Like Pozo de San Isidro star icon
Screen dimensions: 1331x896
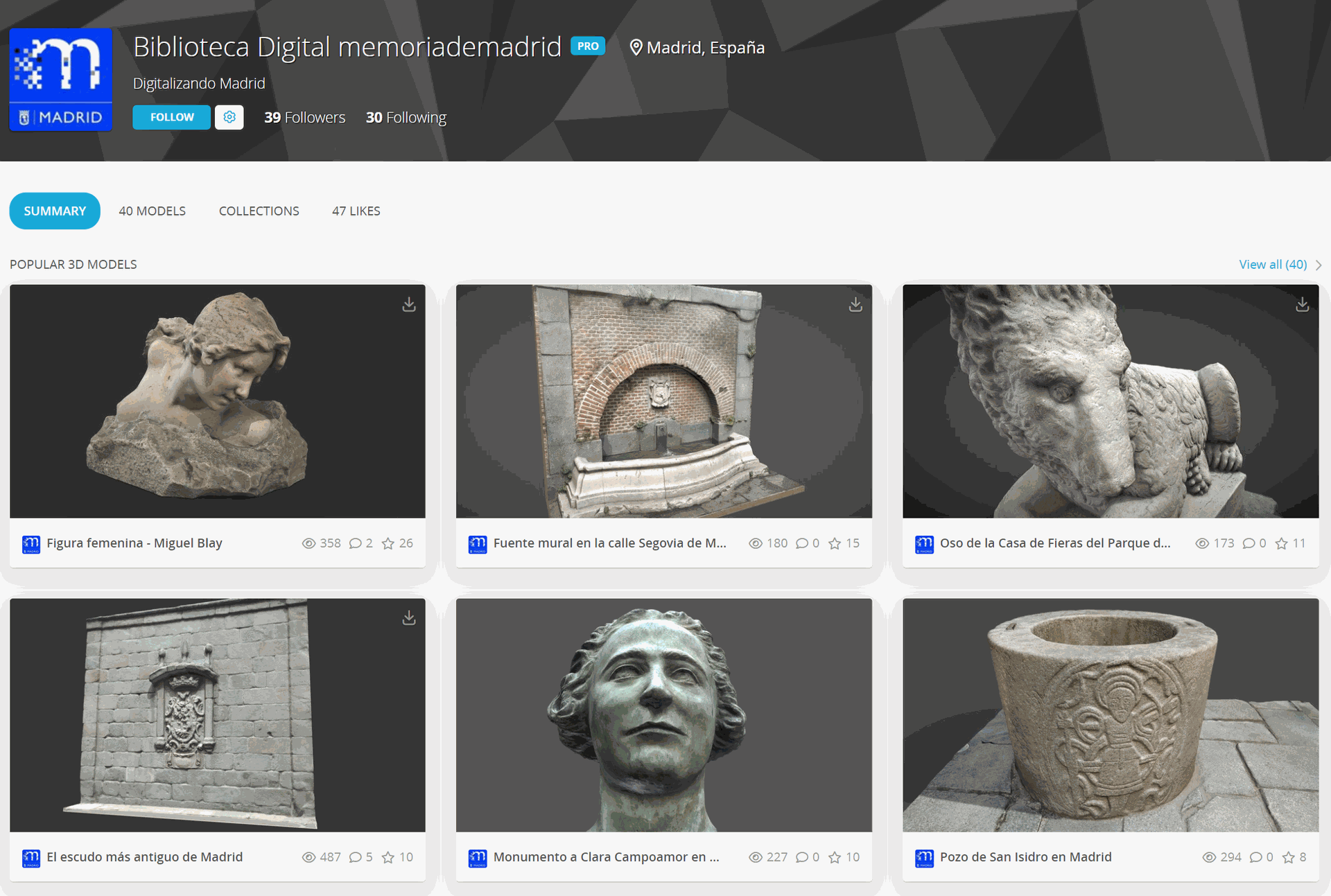(x=1288, y=857)
